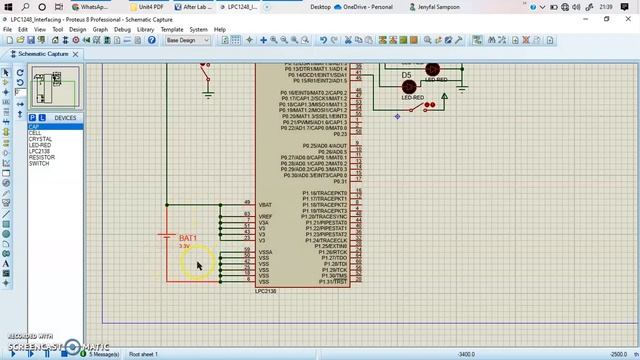Screen dimensions: 640x360
Task: Click the L library manage button
Action: pos(42,118)
